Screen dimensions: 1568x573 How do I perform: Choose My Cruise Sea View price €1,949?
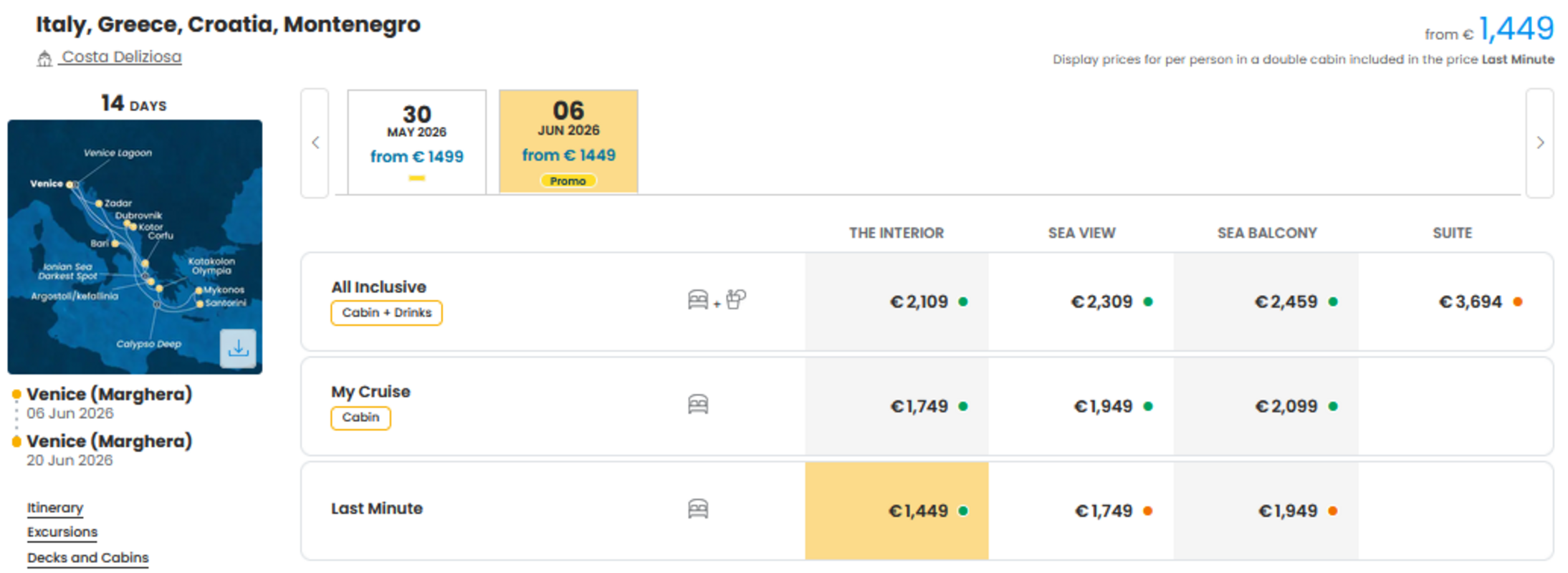point(1081,406)
